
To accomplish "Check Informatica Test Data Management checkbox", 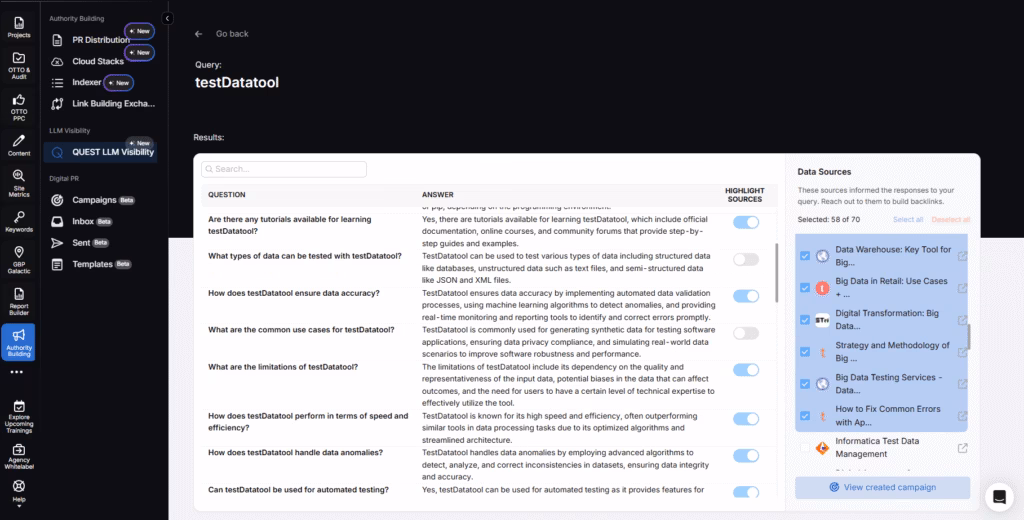I will [x=806, y=448].
